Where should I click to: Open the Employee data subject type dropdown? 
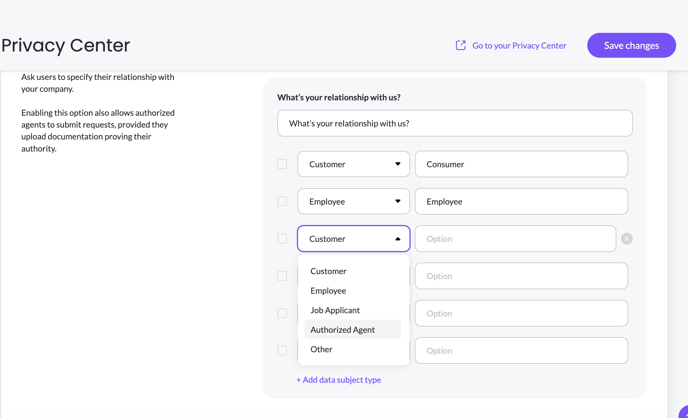point(353,201)
